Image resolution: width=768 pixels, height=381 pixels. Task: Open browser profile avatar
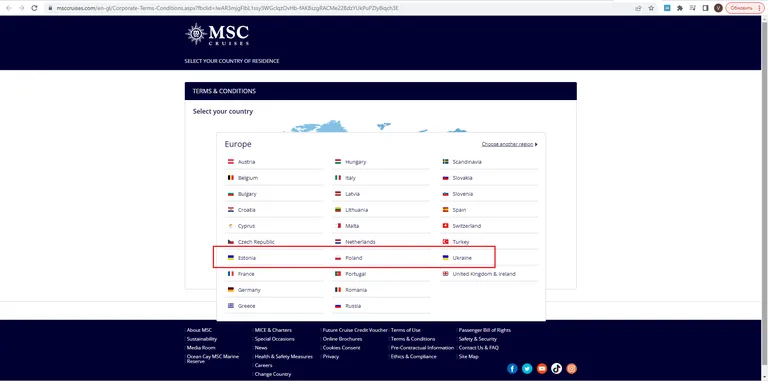(x=718, y=8)
